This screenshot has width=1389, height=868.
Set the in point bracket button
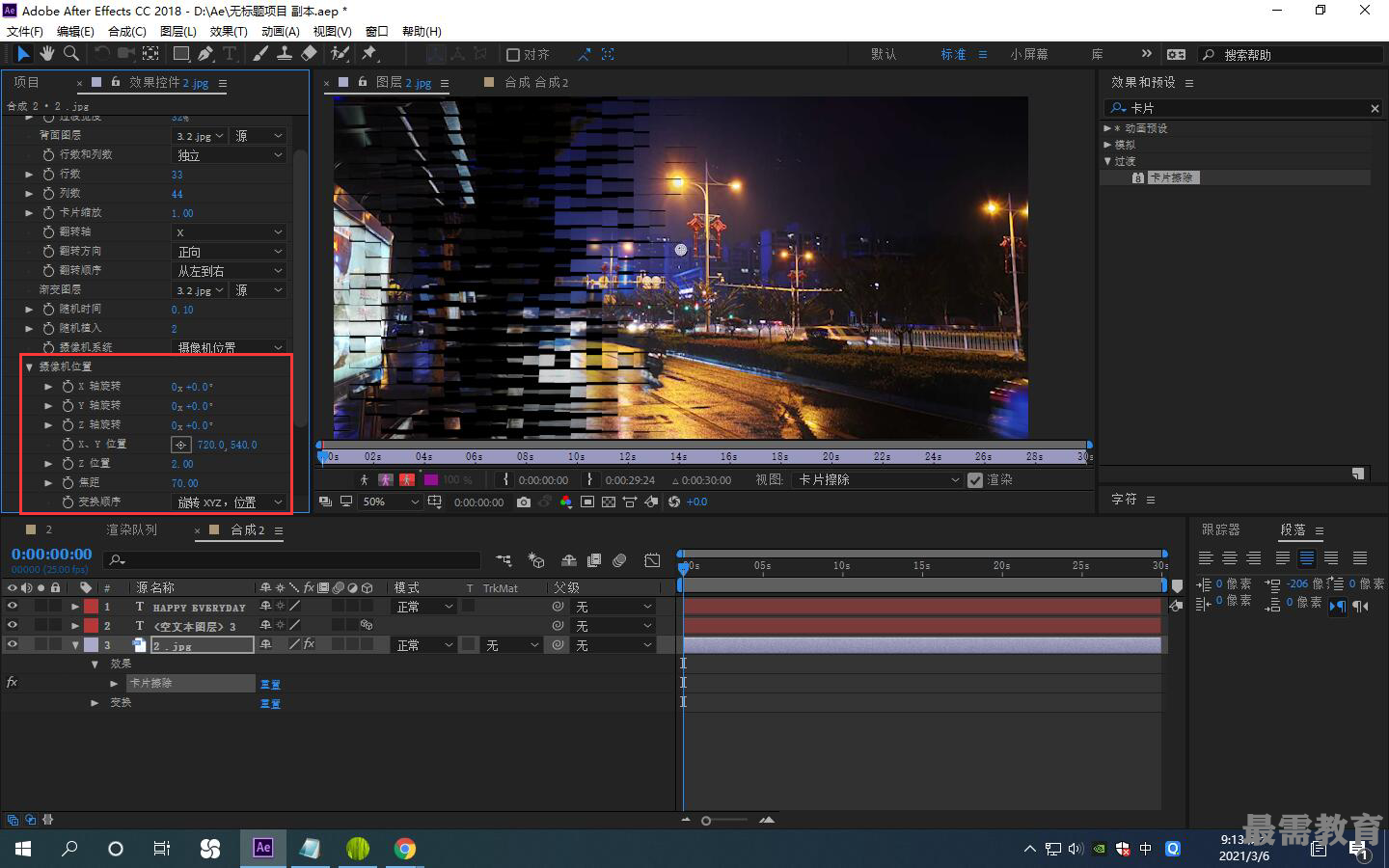coord(506,479)
